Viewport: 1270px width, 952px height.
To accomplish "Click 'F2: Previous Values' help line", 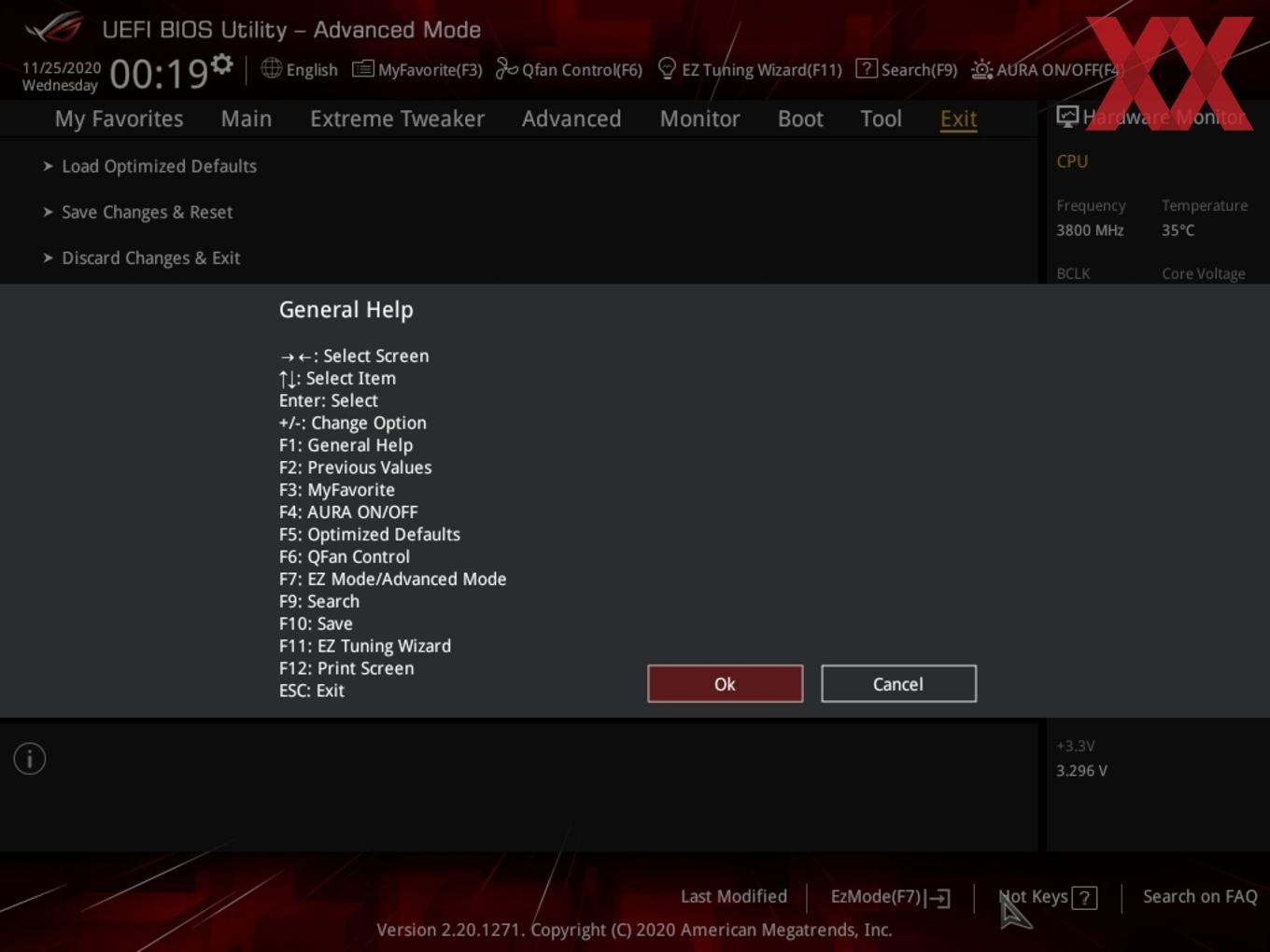I will click(355, 468).
